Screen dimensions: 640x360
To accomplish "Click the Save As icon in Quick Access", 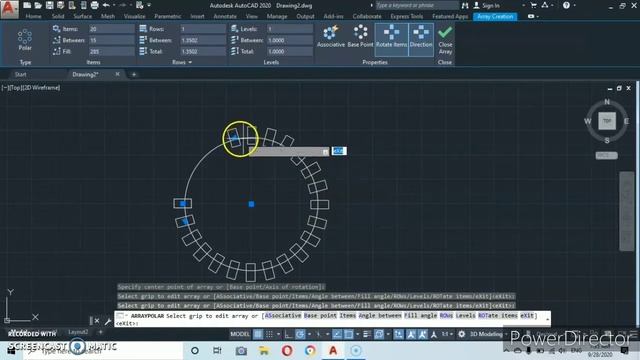I will tap(61, 5).
